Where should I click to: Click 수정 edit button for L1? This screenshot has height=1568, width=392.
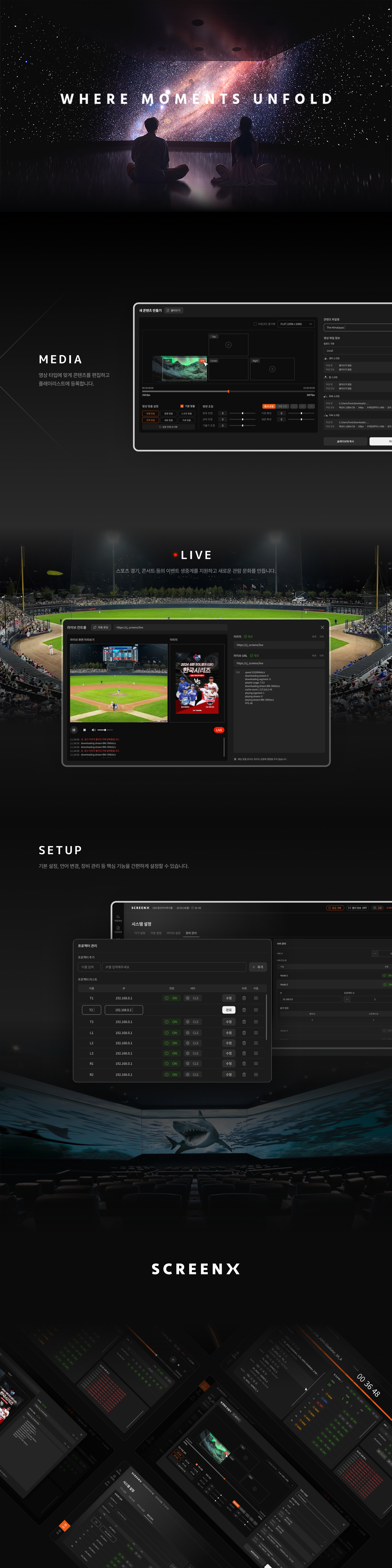(x=229, y=1033)
